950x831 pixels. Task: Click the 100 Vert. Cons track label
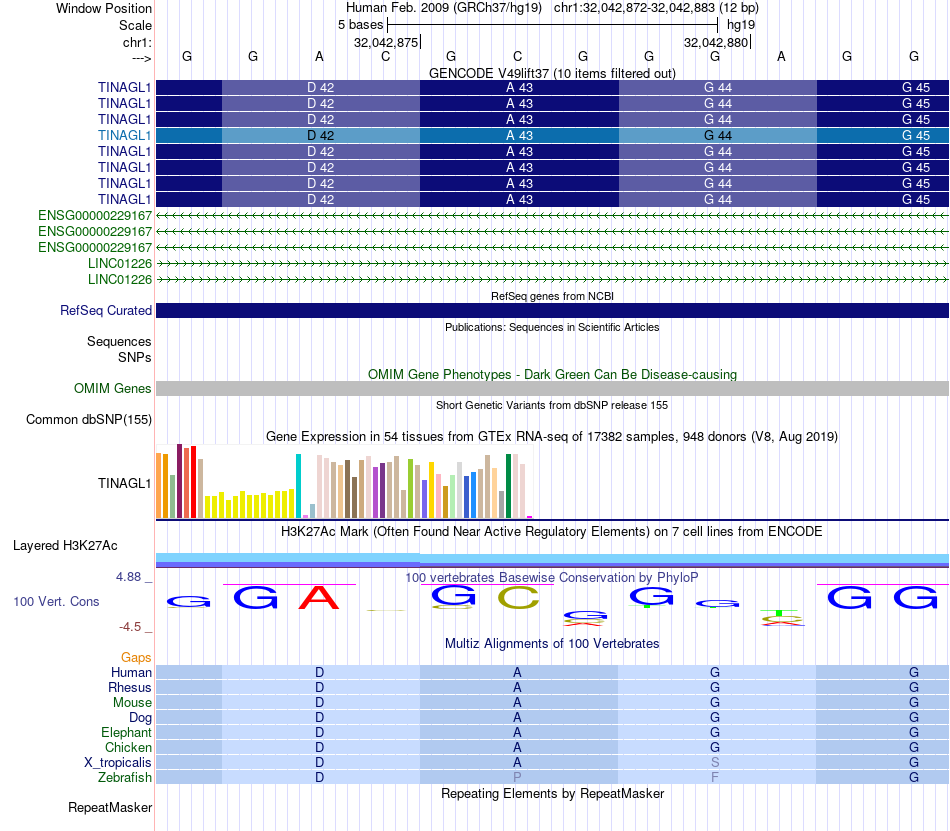[x=56, y=601]
